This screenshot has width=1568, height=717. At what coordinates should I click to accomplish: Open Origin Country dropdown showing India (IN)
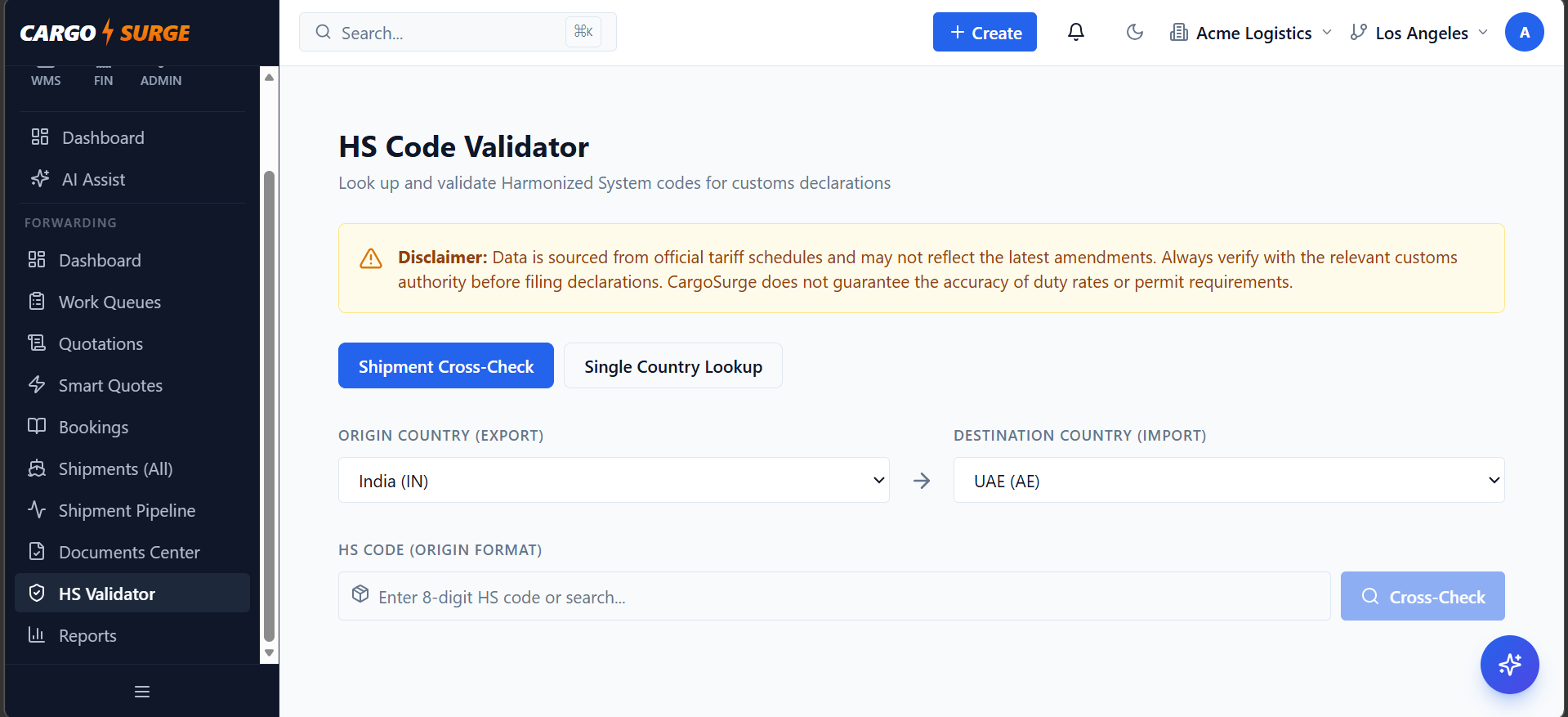(614, 480)
